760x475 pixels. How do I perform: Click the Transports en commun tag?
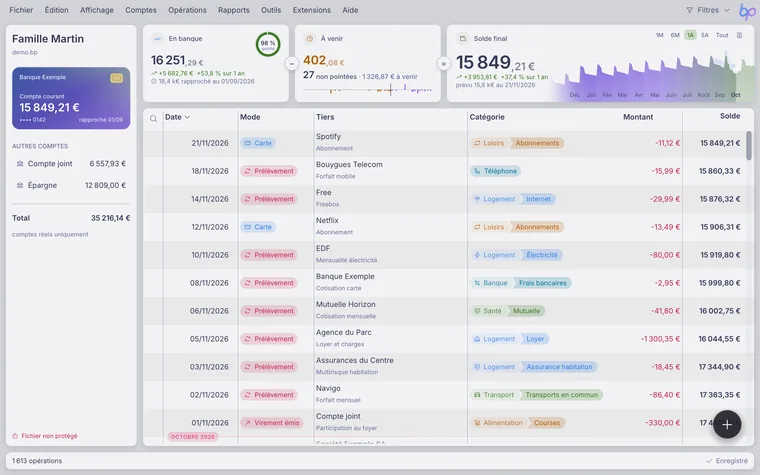pos(561,395)
